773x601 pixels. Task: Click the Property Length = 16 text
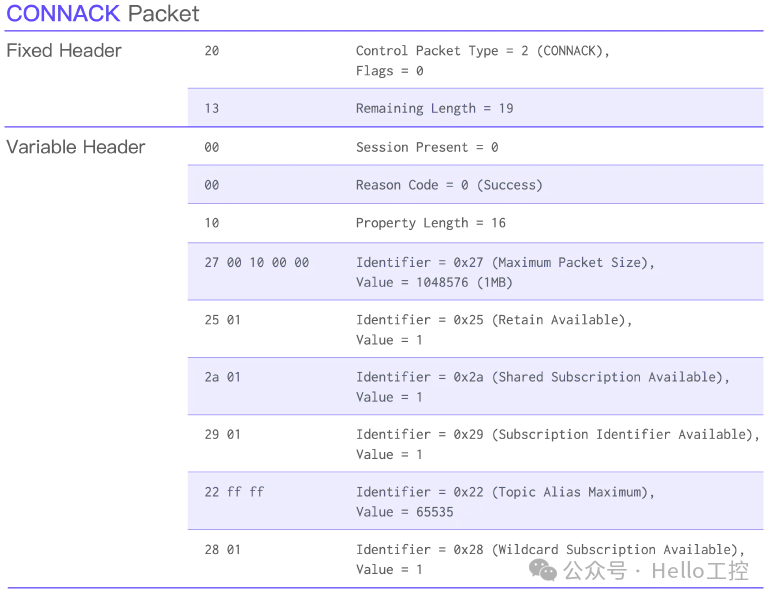[x=431, y=223]
